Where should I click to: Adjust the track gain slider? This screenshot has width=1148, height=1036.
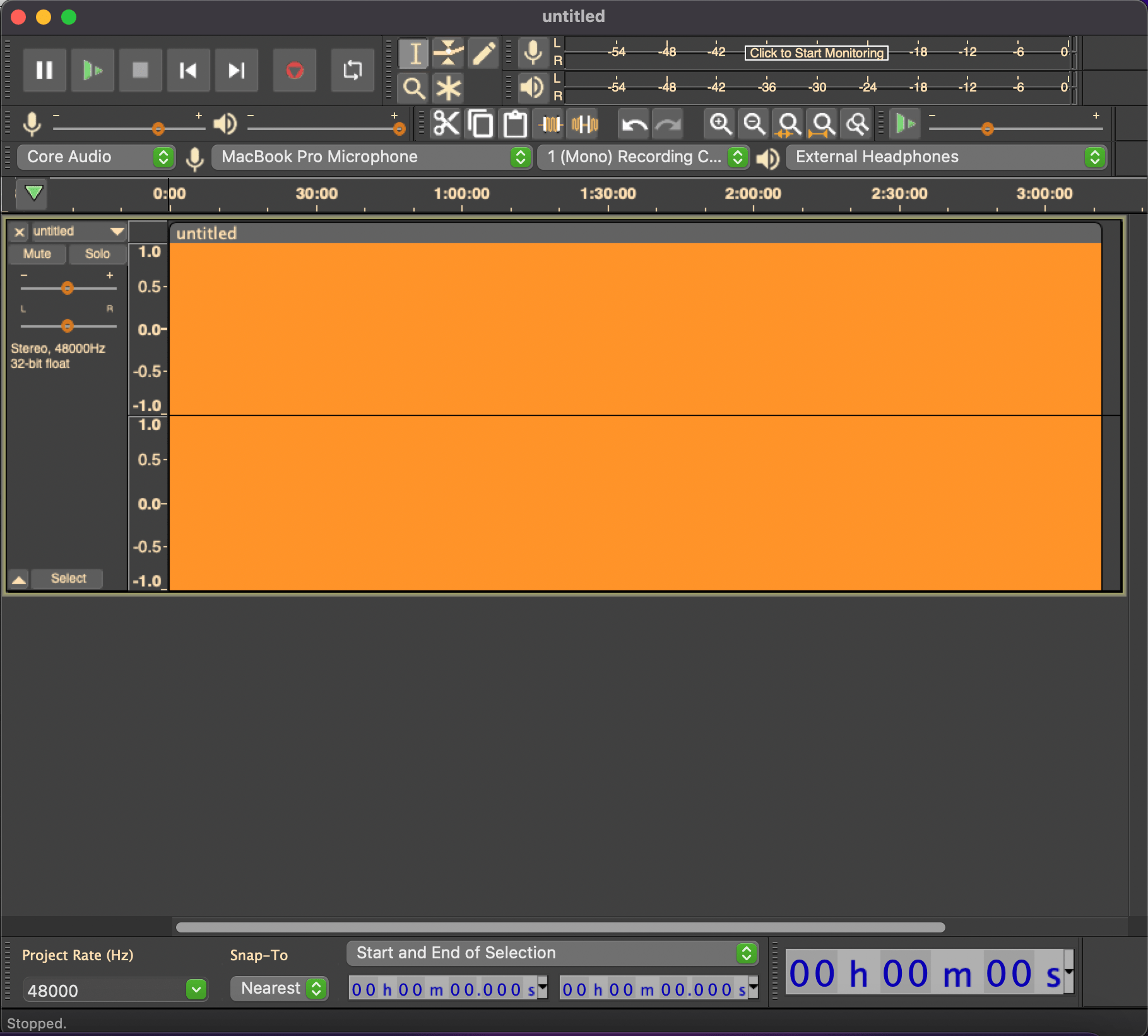click(x=68, y=288)
